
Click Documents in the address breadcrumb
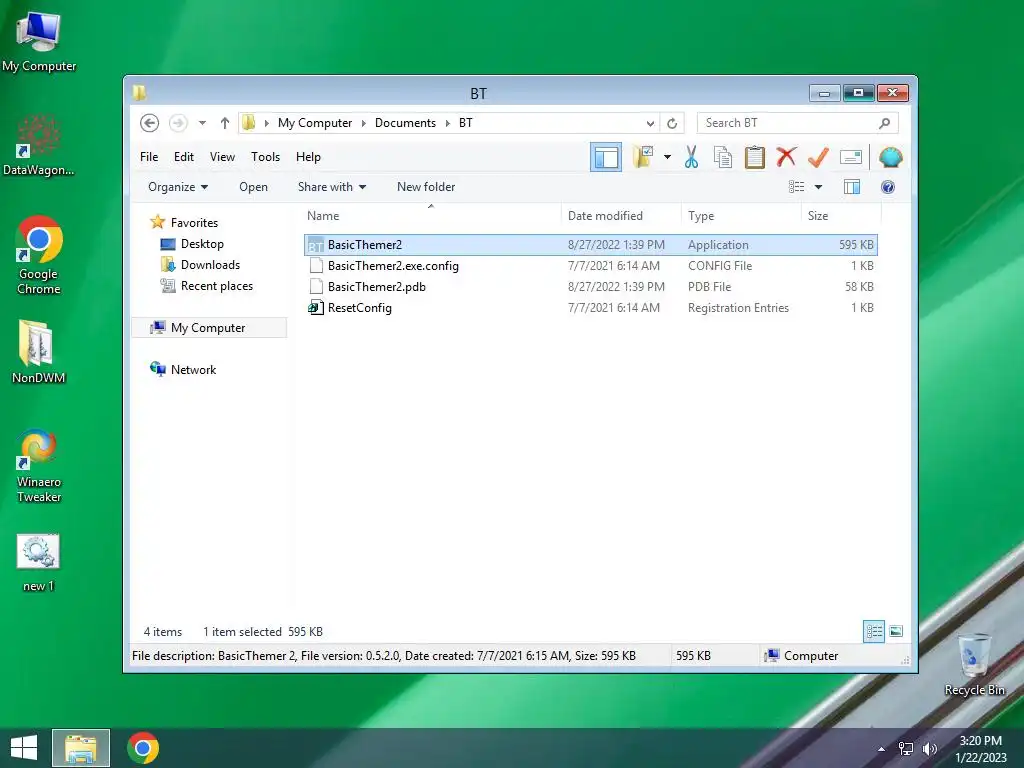tap(405, 123)
